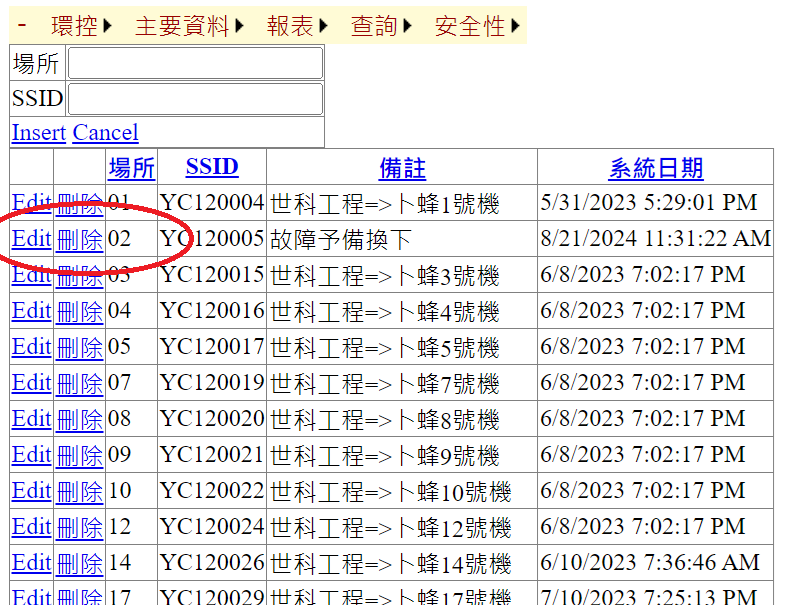Click the minus icon left of 環控
The height and width of the screenshot is (605, 792).
(x=23, y=26)
